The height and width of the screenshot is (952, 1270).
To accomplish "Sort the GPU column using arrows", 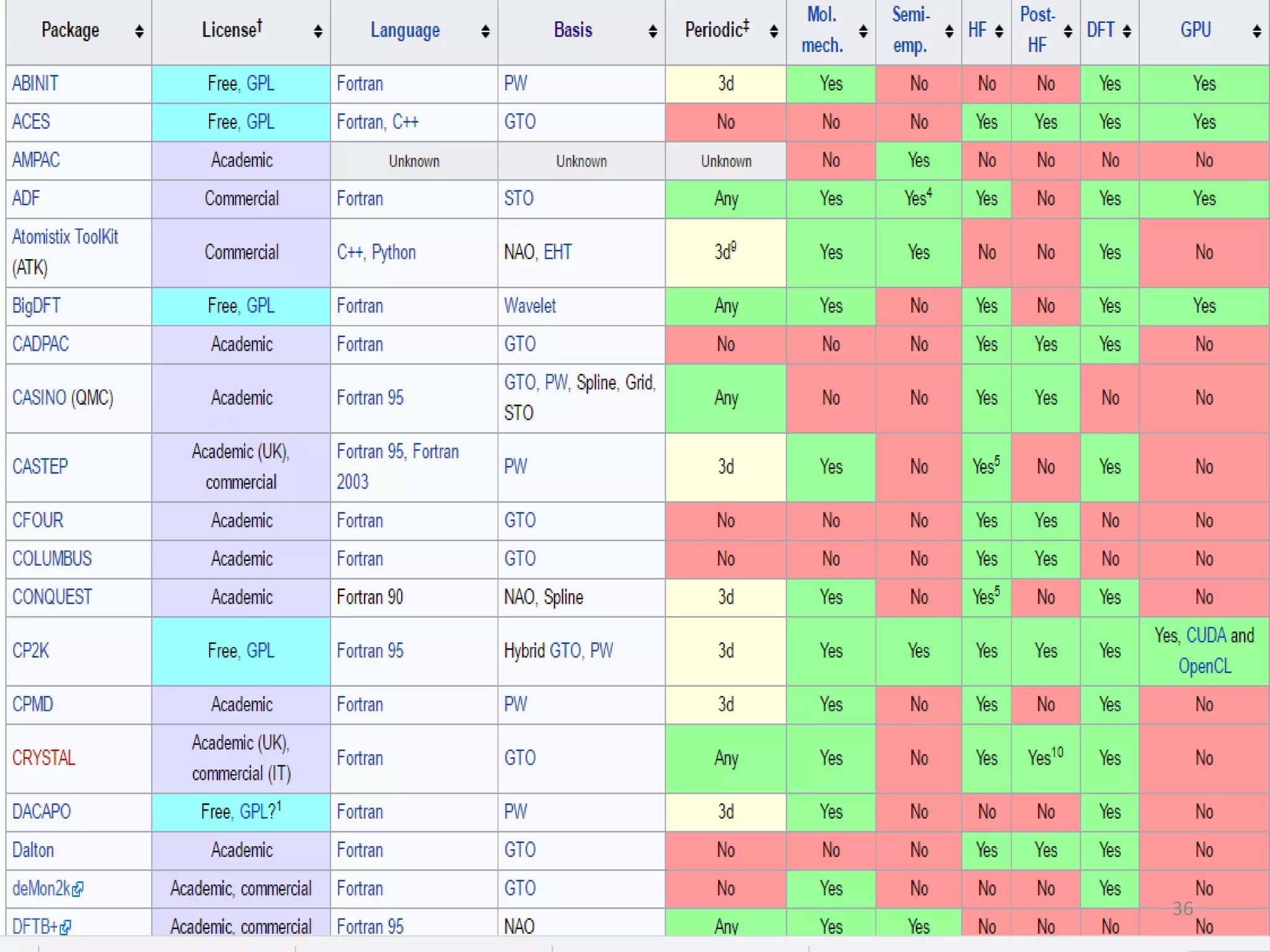I will [x=1256, y=31].
